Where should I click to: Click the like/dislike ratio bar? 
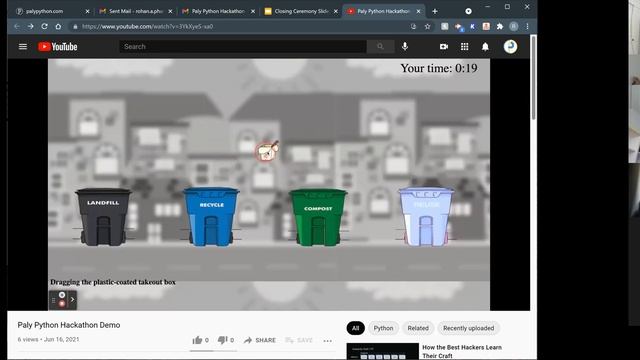pos(213,351)
